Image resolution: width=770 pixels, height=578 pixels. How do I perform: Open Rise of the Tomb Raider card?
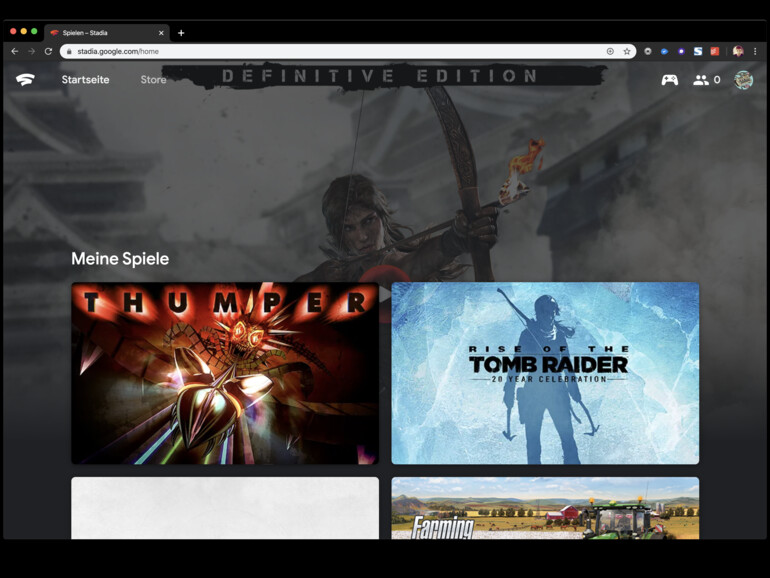[x=545, y=373]
